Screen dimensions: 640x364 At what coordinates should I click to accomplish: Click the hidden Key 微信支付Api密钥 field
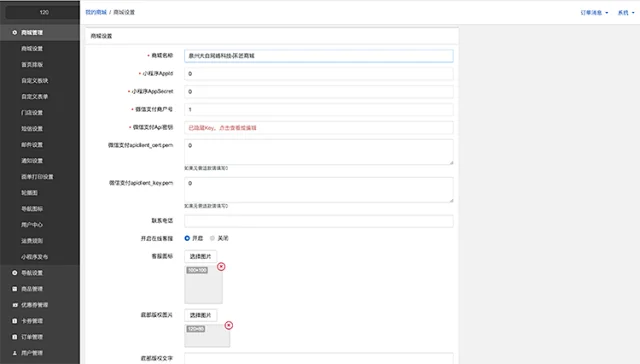coord(318,128)
